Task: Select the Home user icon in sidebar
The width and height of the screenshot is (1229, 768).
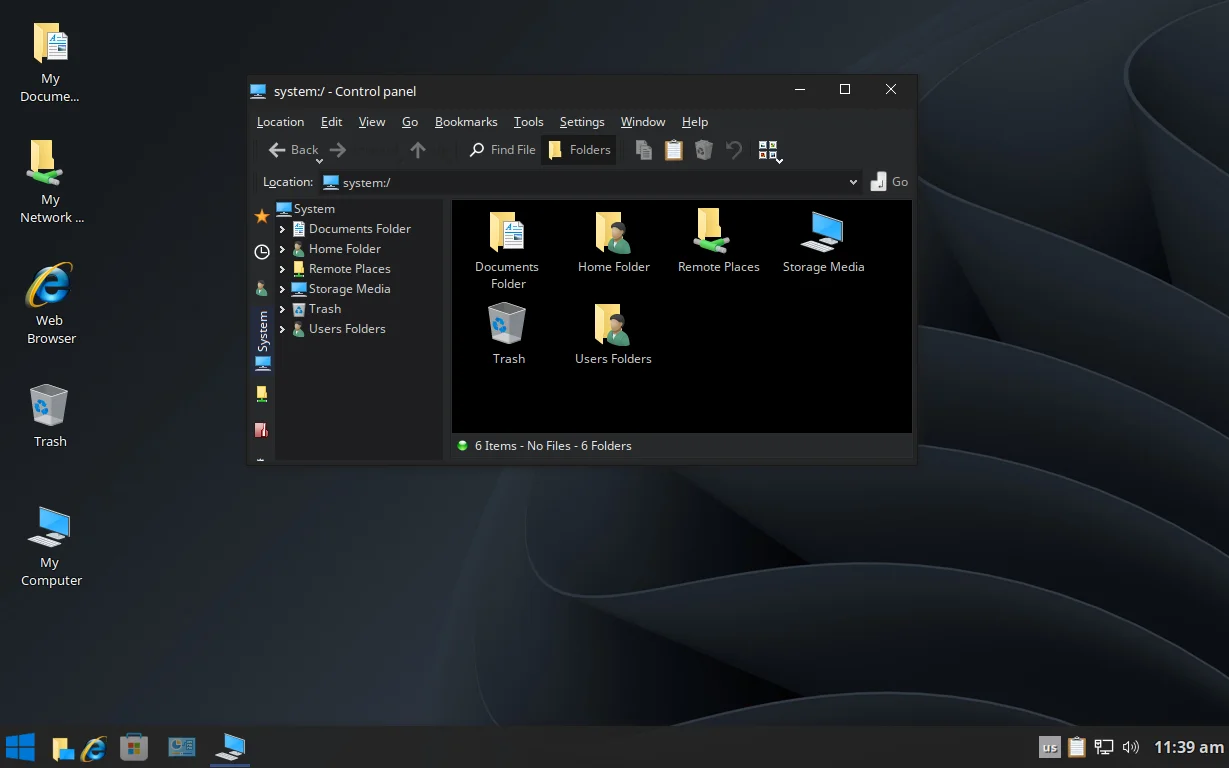Action: pos(262,288)
